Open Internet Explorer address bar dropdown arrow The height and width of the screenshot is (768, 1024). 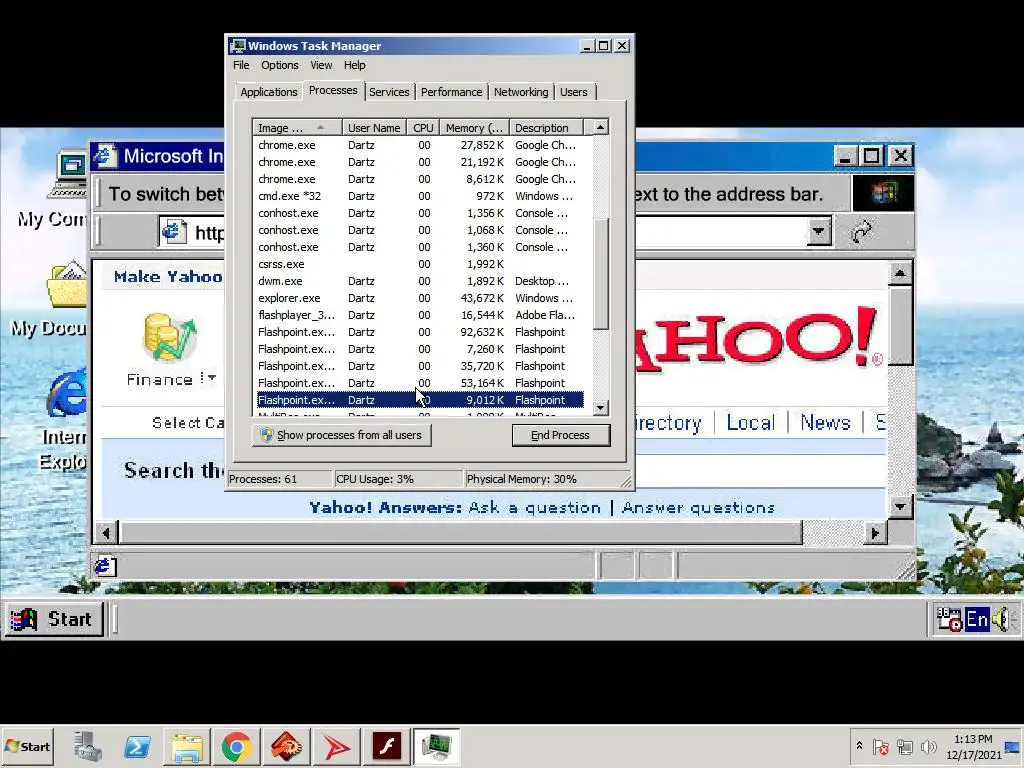tap(818, 232)
